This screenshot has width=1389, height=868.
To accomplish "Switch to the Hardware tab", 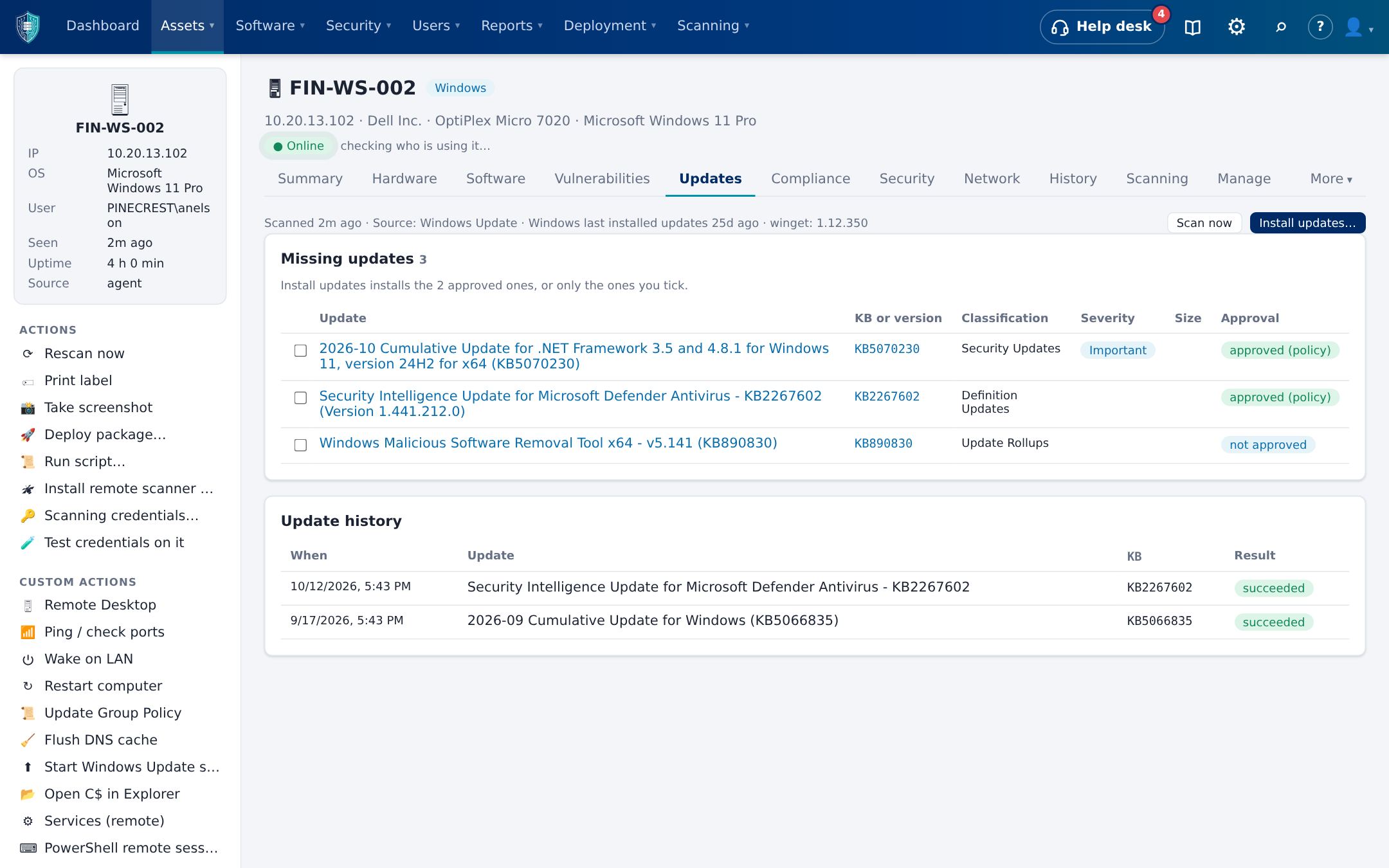I will point(404,179).
